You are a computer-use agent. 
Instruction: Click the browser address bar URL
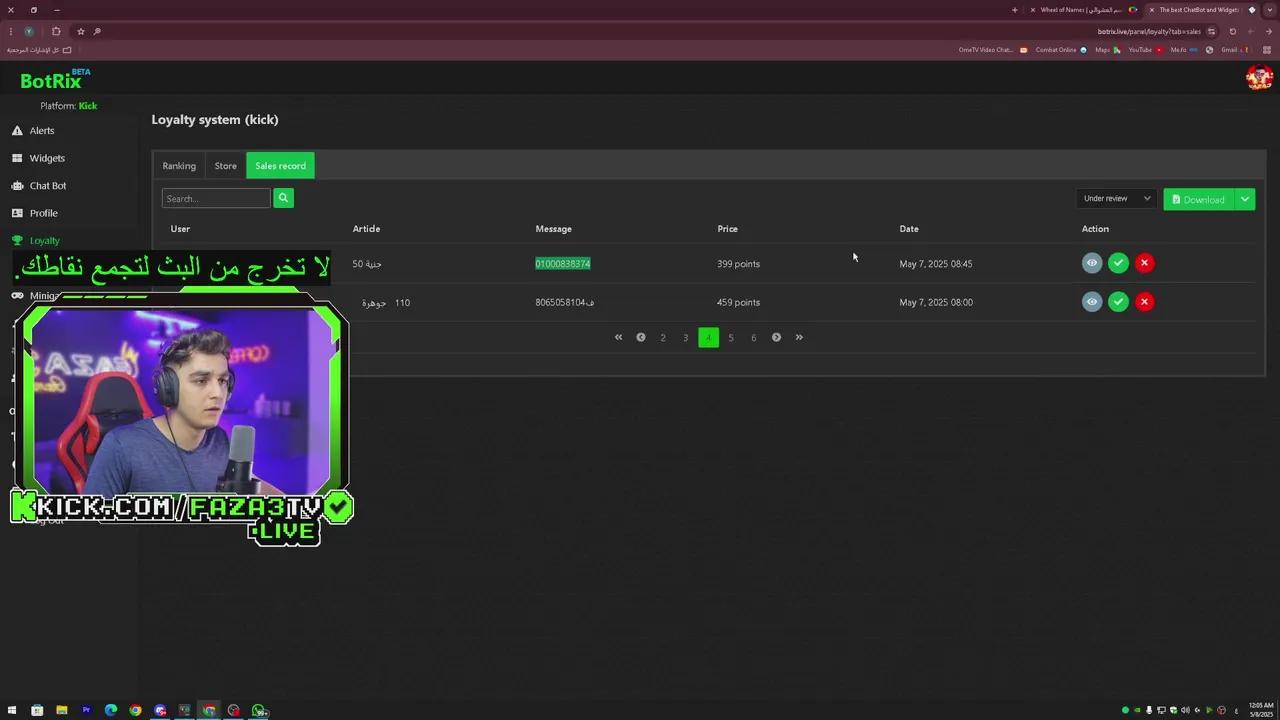[x=1148, y=32]
